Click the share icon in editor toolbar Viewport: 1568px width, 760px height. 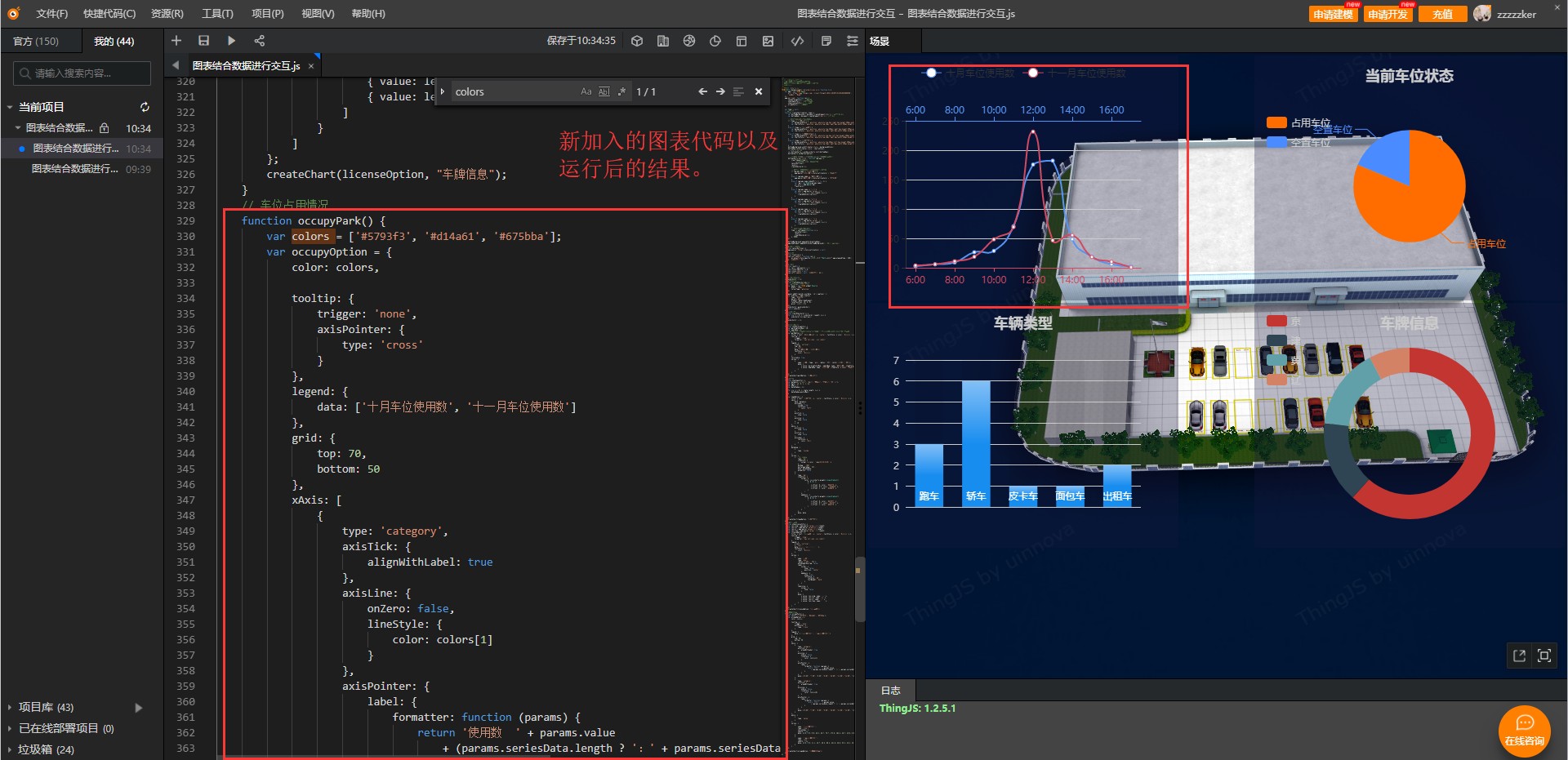[x=259, y=41]
